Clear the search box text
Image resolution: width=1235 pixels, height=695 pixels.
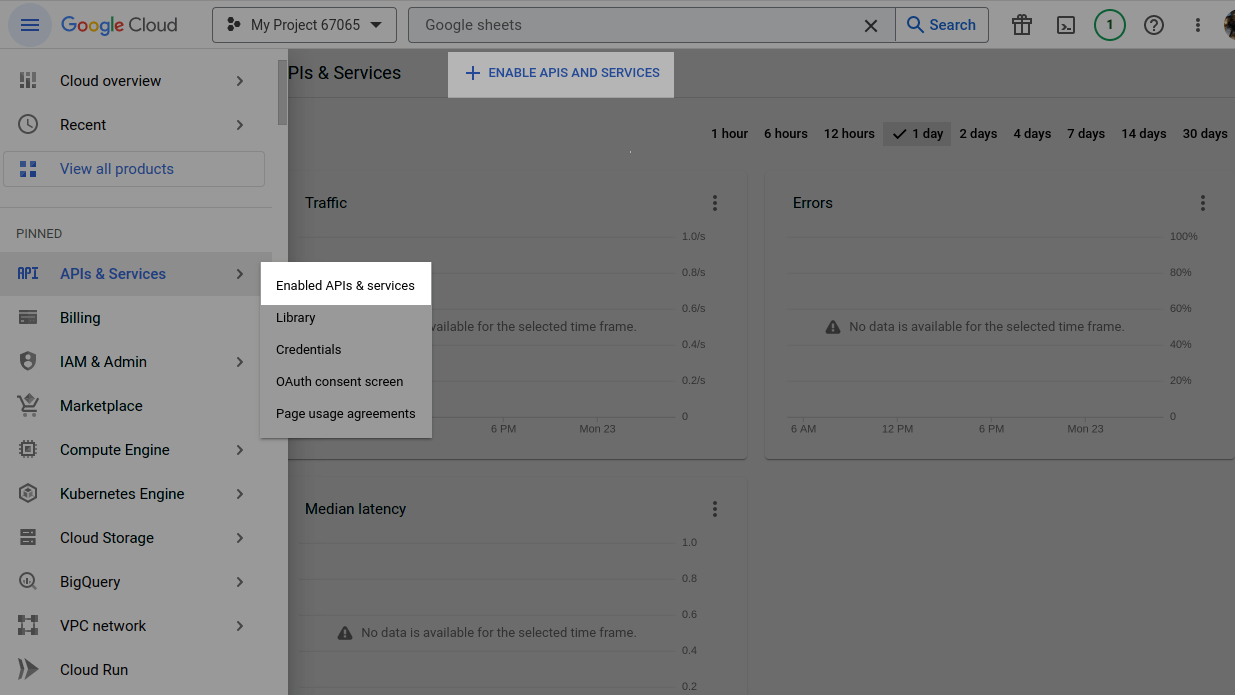click(871, 25)
